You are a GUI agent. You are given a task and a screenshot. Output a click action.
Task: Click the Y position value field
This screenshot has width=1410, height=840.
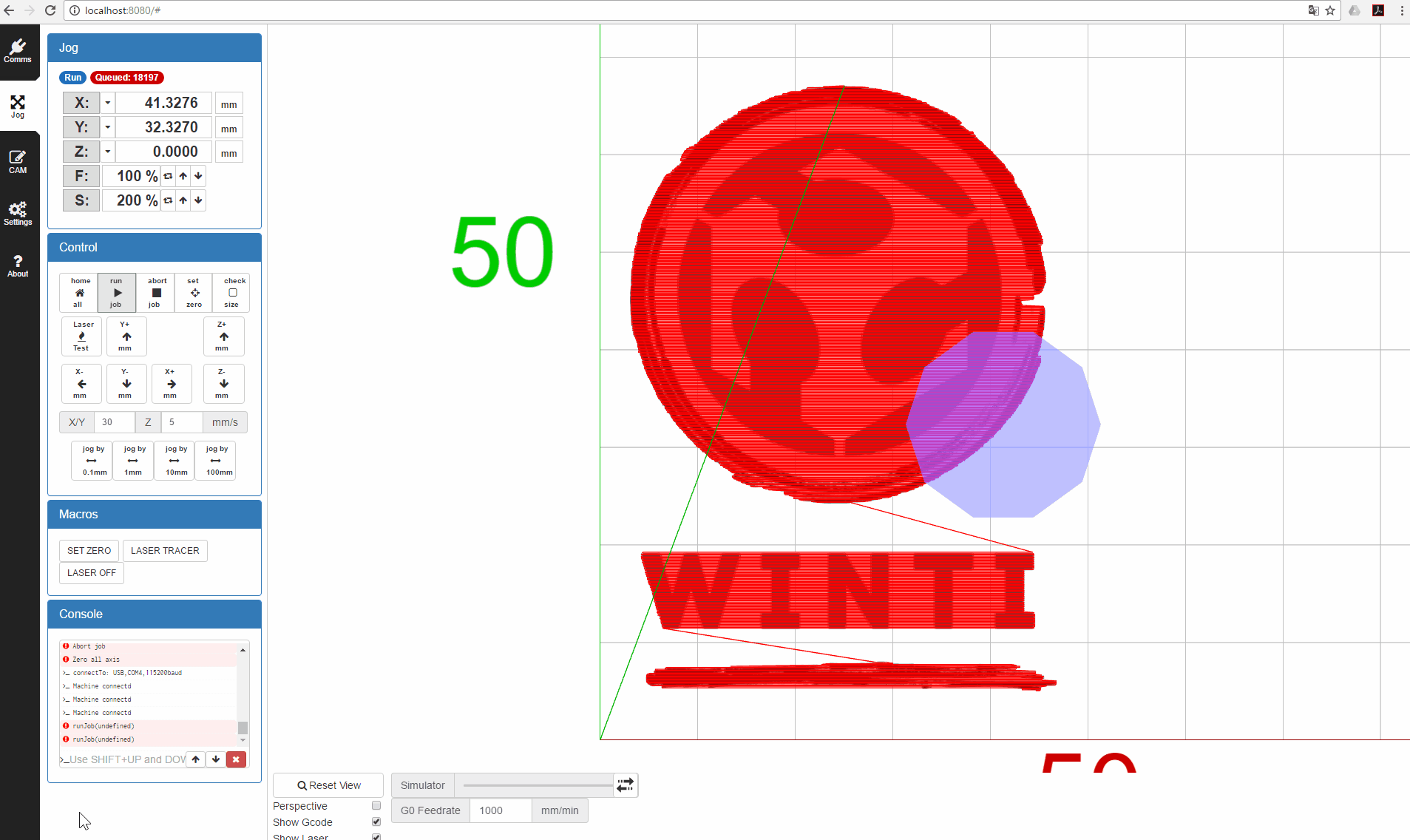click(x=164, y=127)
